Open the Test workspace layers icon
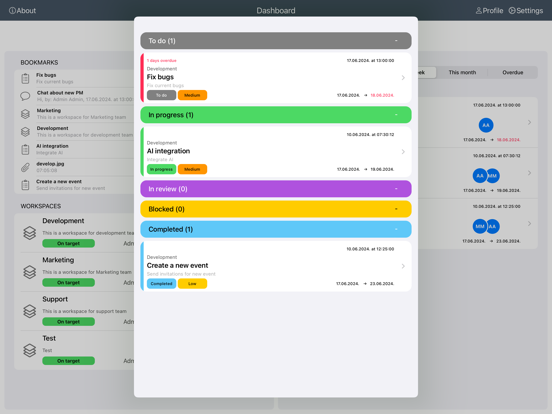 click(30, 350)
